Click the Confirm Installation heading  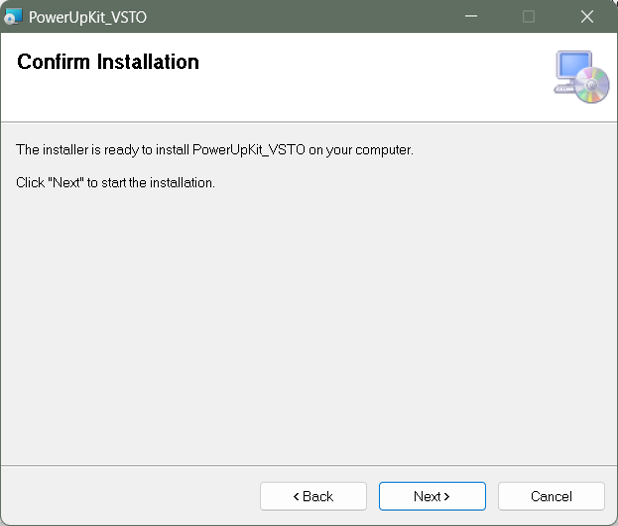coord(108,62)
